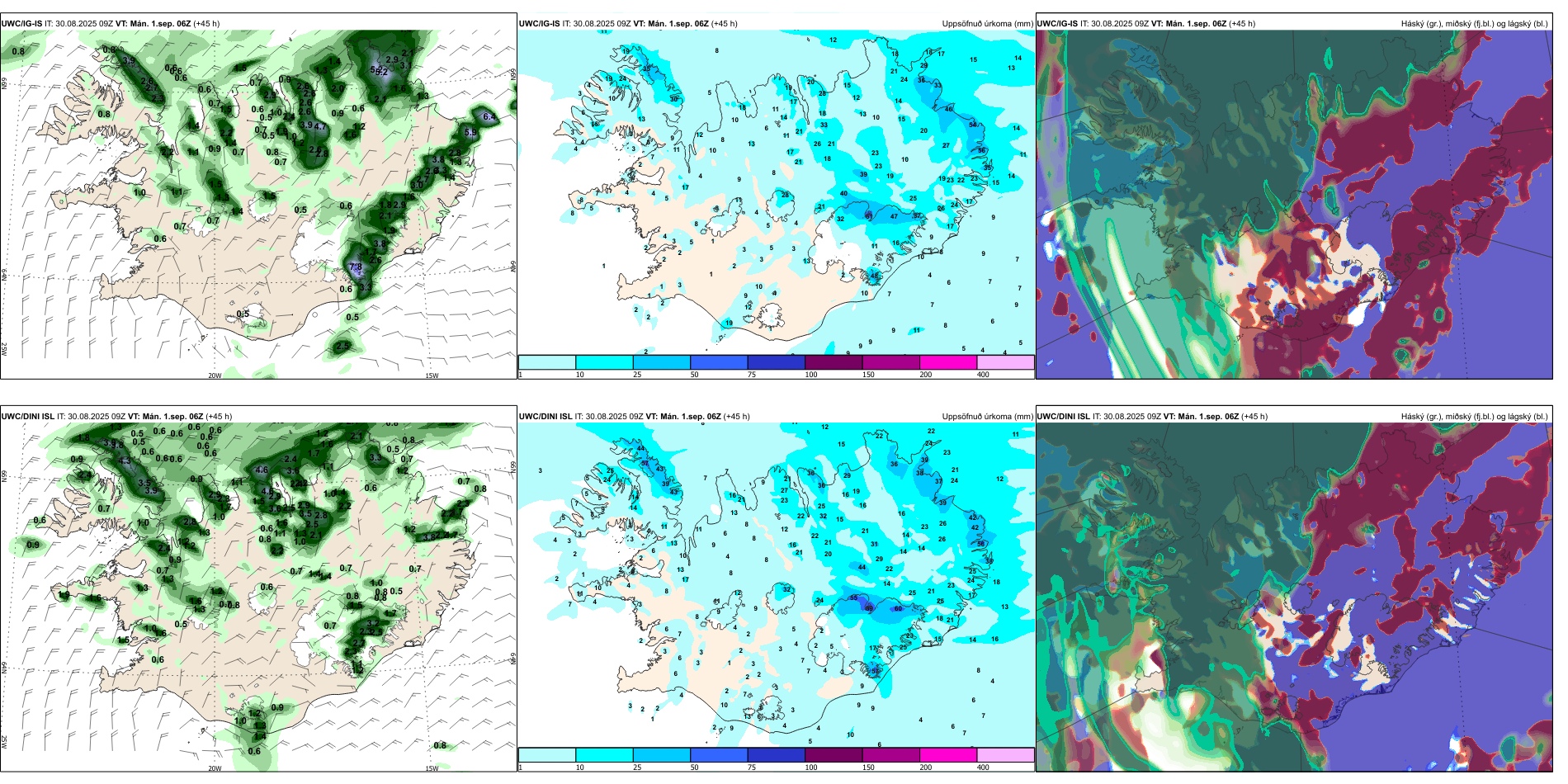This screenshot has height=784, width=1568.
Task: Click the over 400 mm pink swatch in the top legend
Action: [1005, 362]
